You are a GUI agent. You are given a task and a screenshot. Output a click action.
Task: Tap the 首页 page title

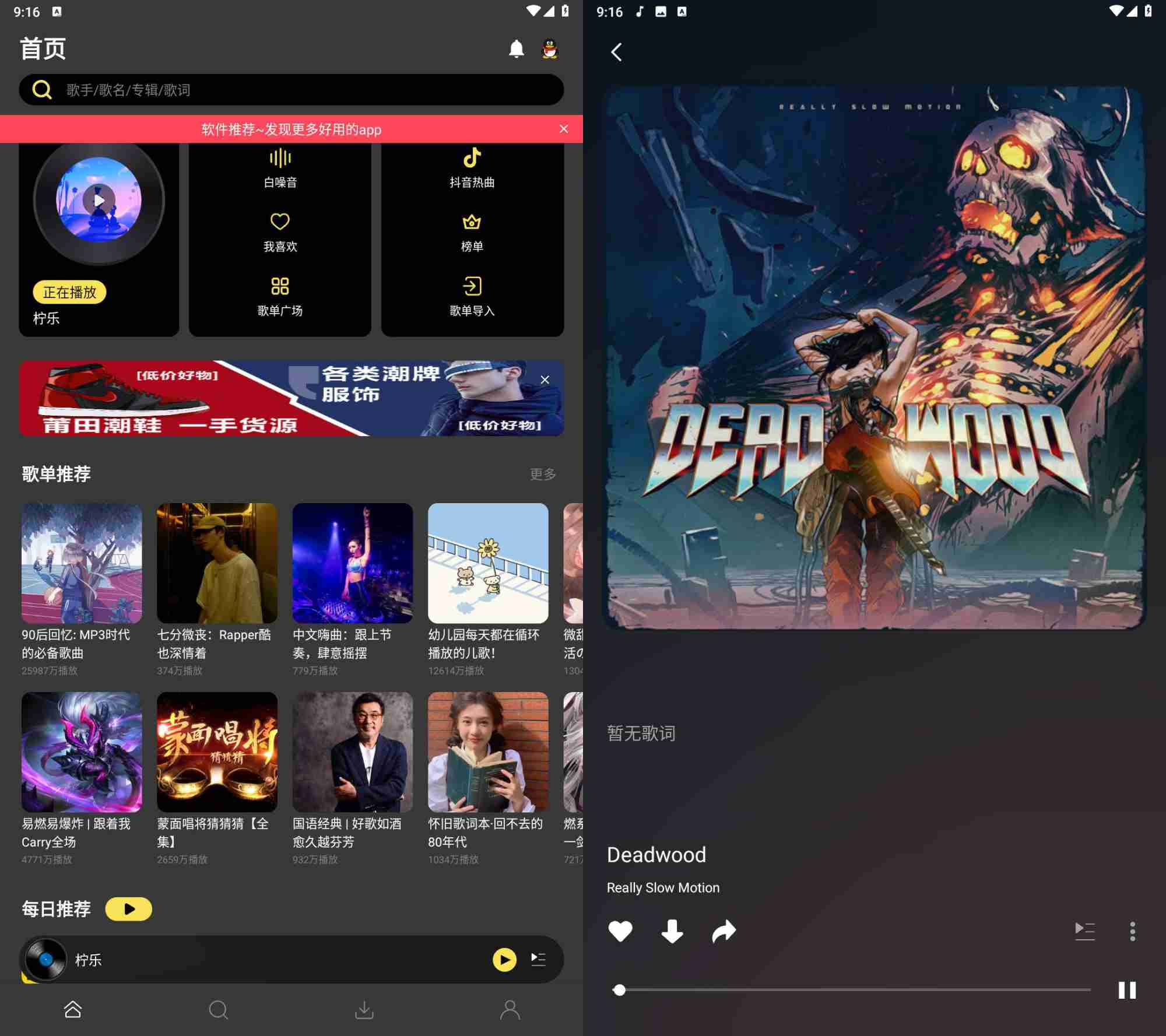(x=43, y=48)
